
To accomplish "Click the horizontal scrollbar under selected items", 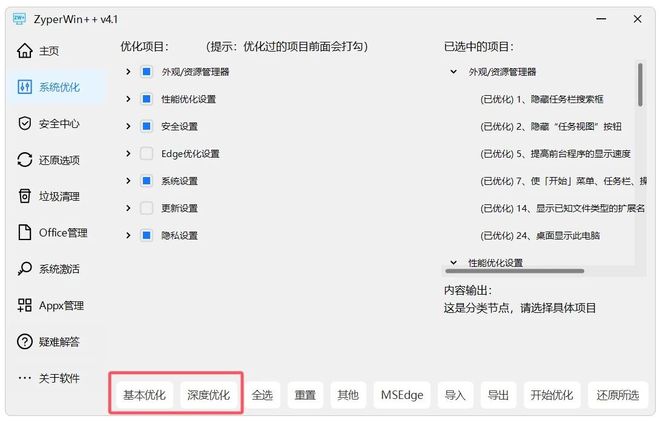I will coord(515,271).
